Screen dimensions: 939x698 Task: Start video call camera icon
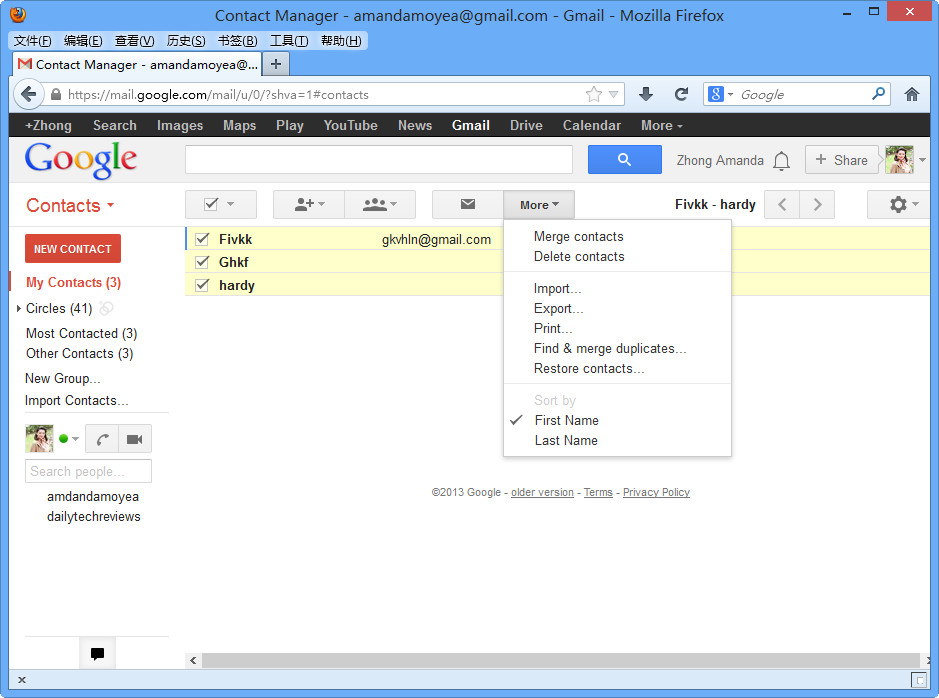click(135, 439)
